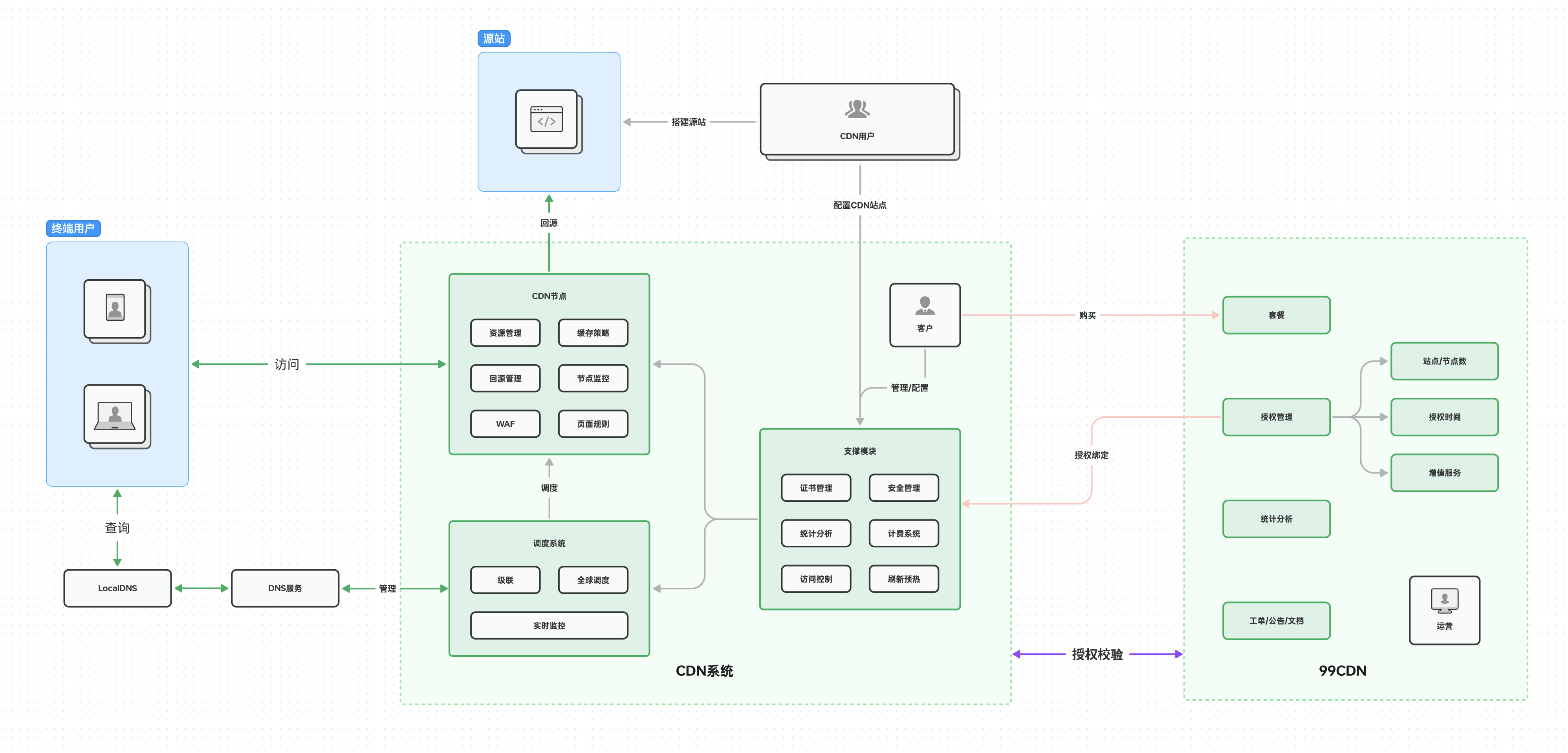The width and height of the screenshot is (1568, 753).
Task: Click the source site code window icon
Action: 546,119
